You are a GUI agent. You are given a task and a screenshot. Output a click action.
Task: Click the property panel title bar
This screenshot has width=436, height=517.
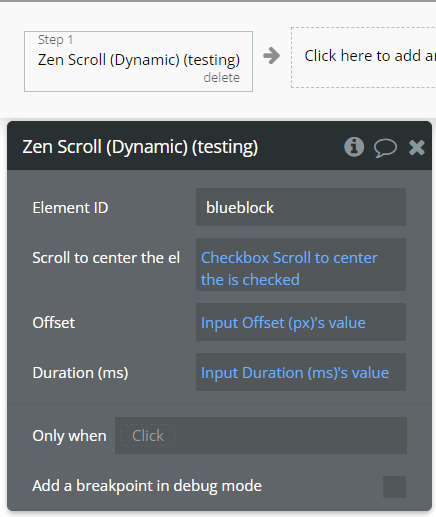(x=219, y=146)
